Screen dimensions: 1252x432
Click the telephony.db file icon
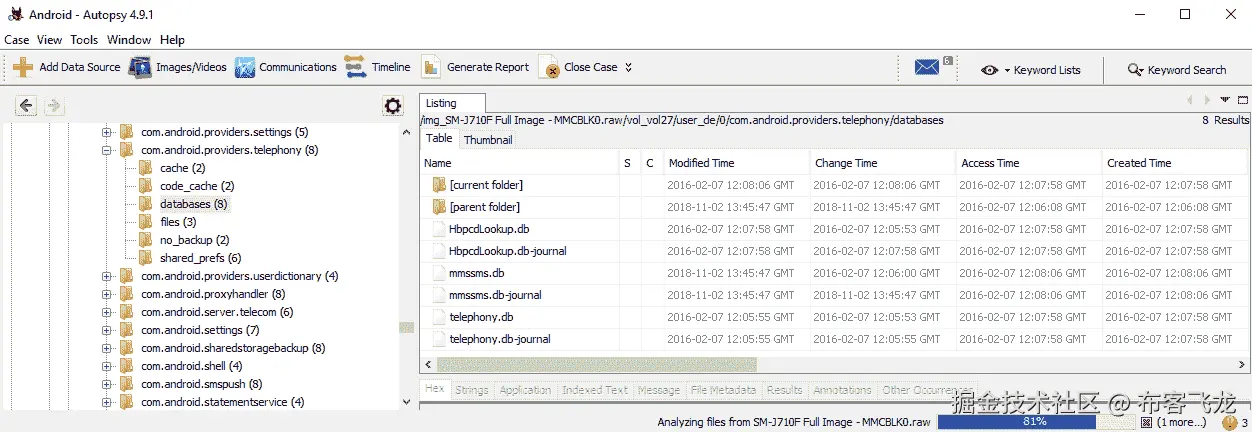coord(439,317)
